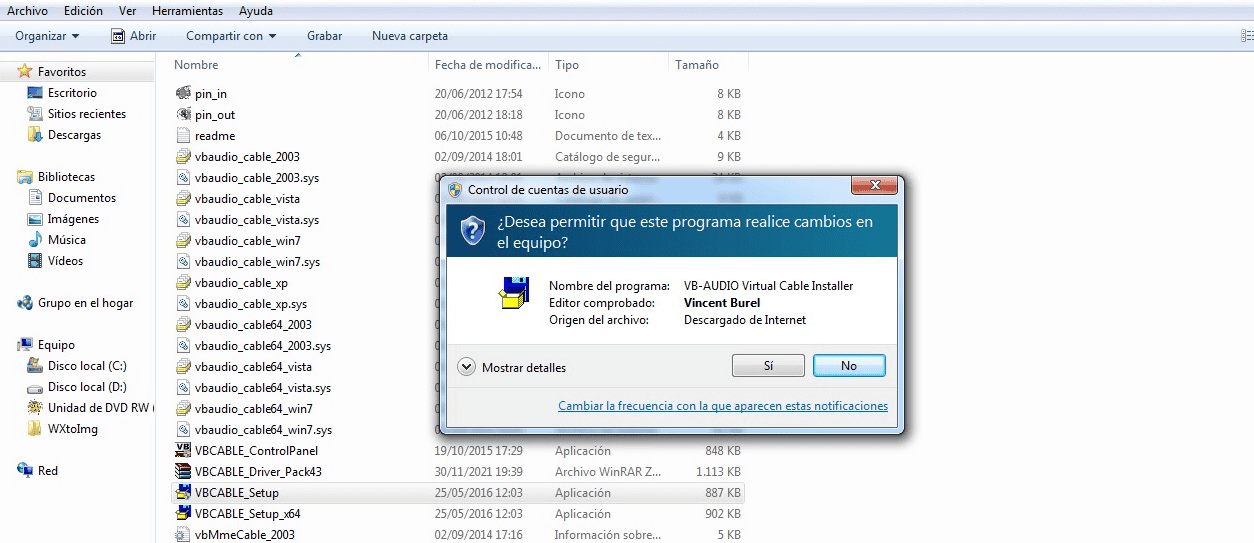1254x543 pixels.
Task: Select Favoritos header in sidebar
Action: [62, 72]
